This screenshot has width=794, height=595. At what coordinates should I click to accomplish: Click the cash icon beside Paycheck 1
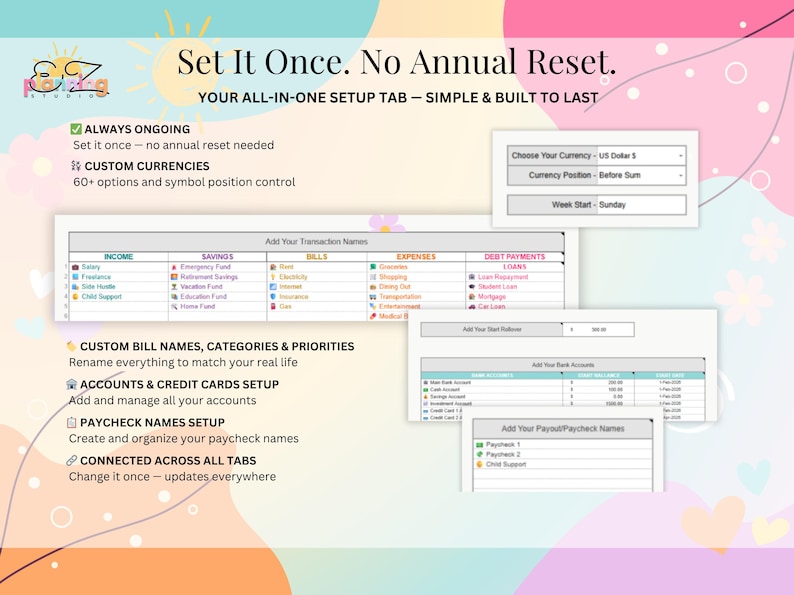point(480,445)
